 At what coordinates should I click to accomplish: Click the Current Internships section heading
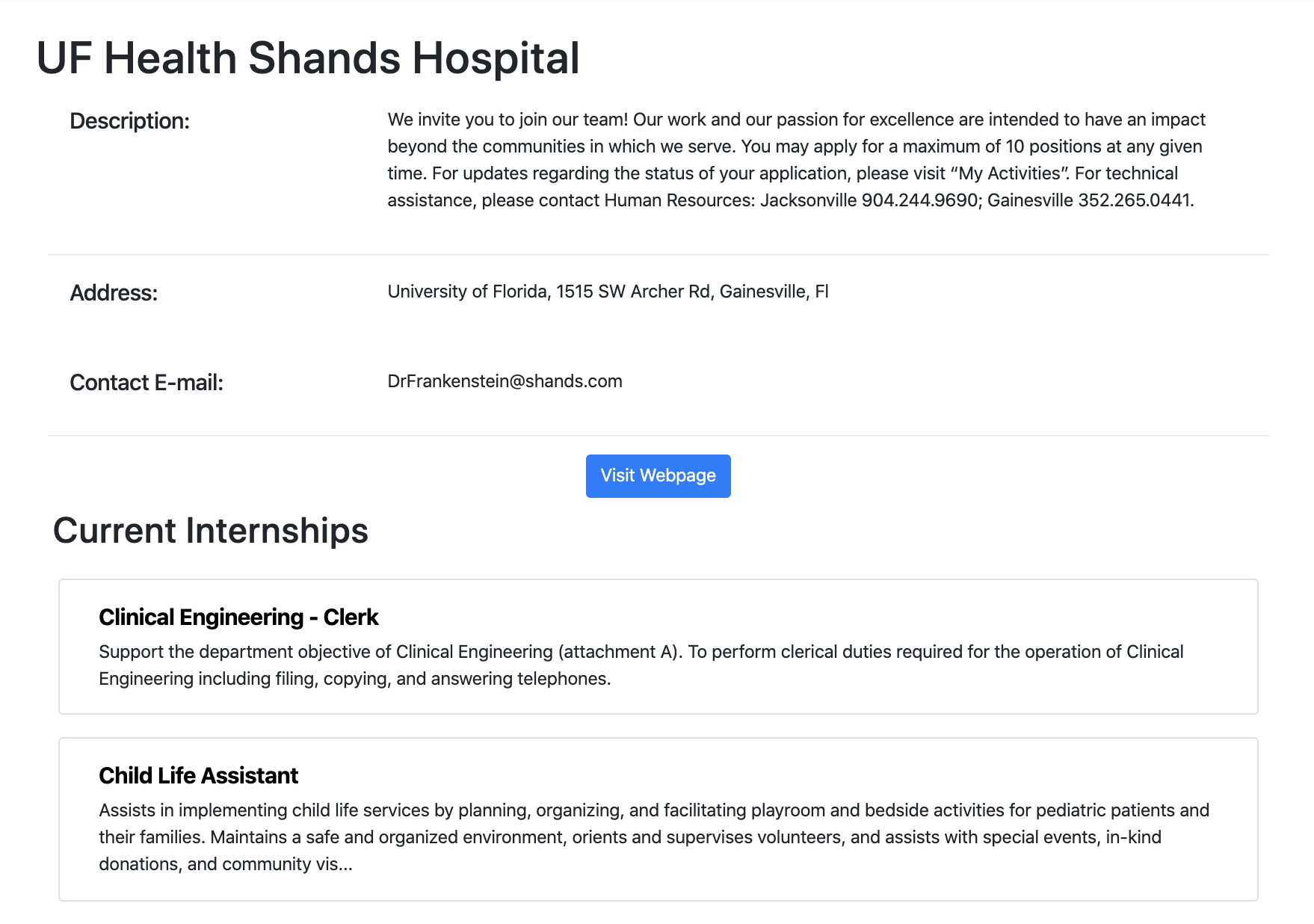(x=210, y=531)
